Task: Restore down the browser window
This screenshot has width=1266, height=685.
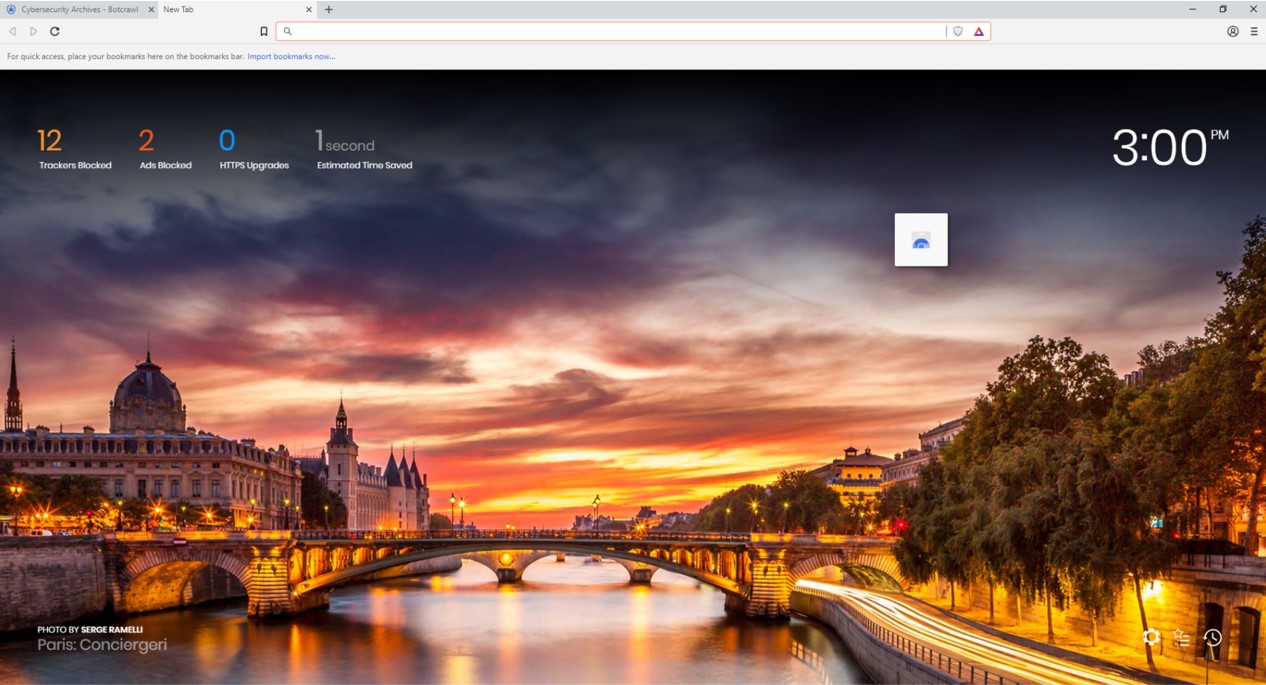Action: [1223, 9]
